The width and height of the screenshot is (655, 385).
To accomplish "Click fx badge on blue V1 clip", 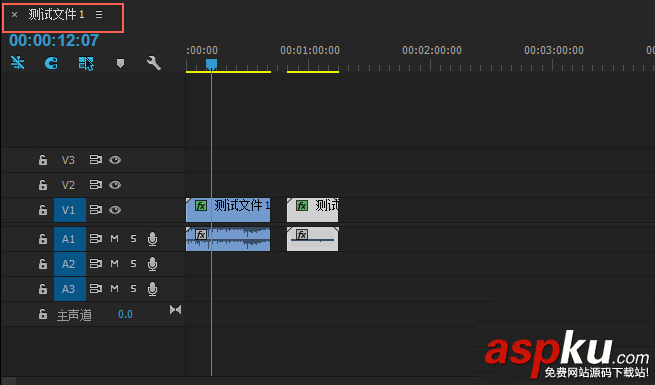I will (201, 205).
